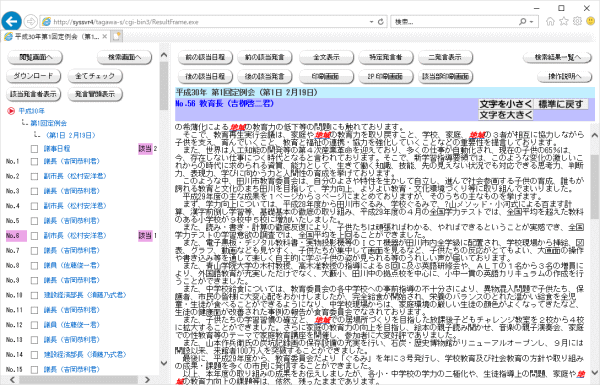Click the ダウンロード button

point(34,76)
